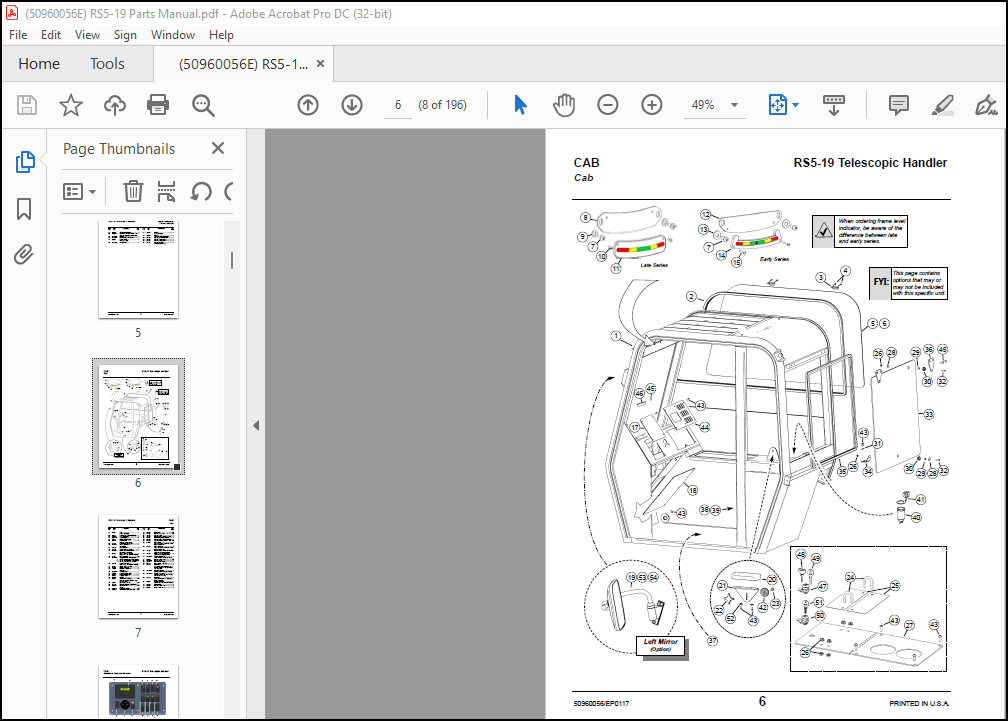Image resolution: width=1008 pixels, height=721 pixels.
Task: Select the arrow selection tool
Action: 520,105
